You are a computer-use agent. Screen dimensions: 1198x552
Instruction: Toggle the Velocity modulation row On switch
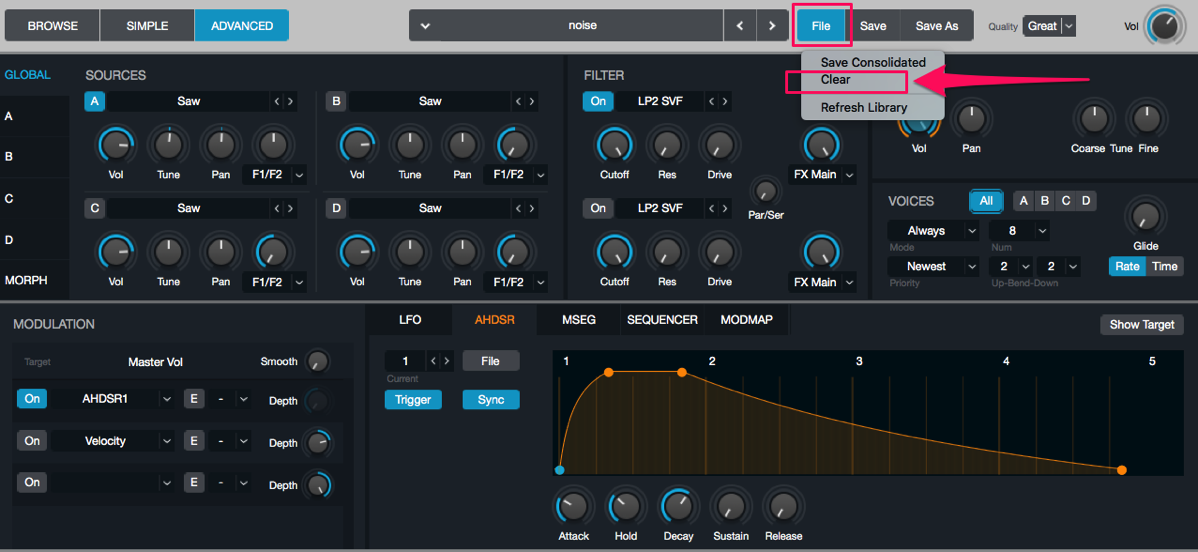[31, 441]
